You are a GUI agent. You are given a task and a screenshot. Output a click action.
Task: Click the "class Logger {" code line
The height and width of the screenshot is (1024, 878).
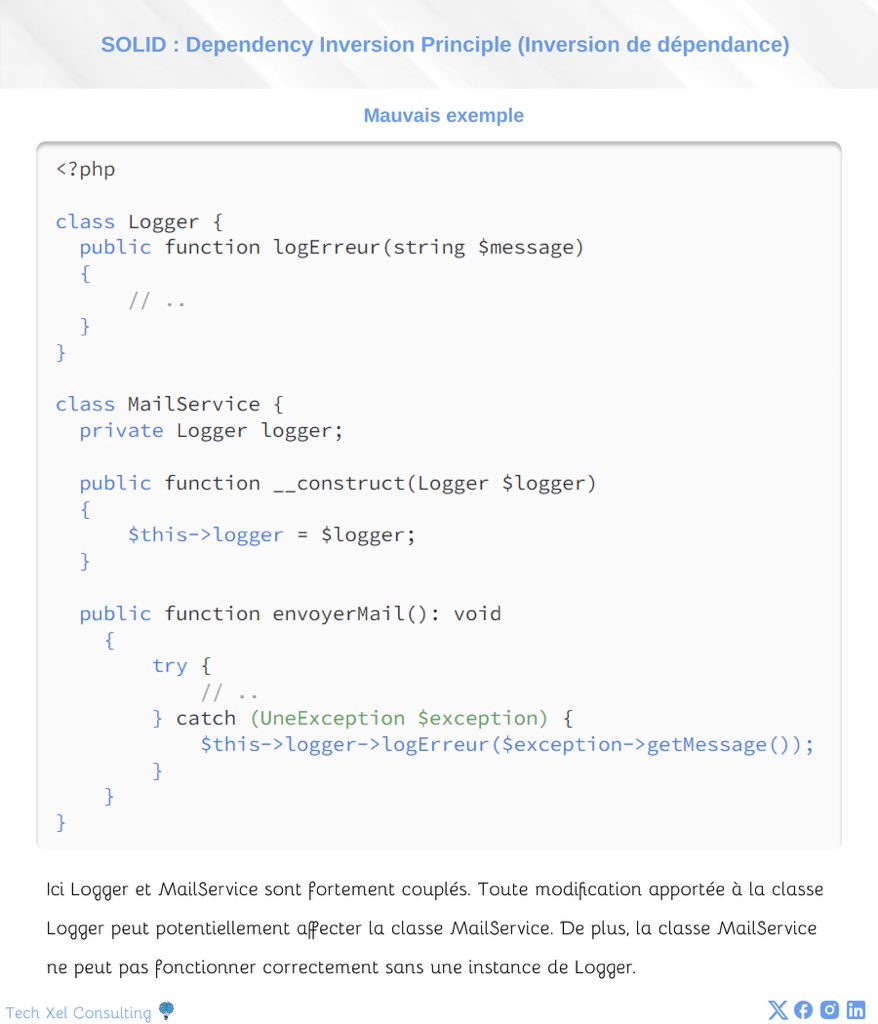click(139, 221)
